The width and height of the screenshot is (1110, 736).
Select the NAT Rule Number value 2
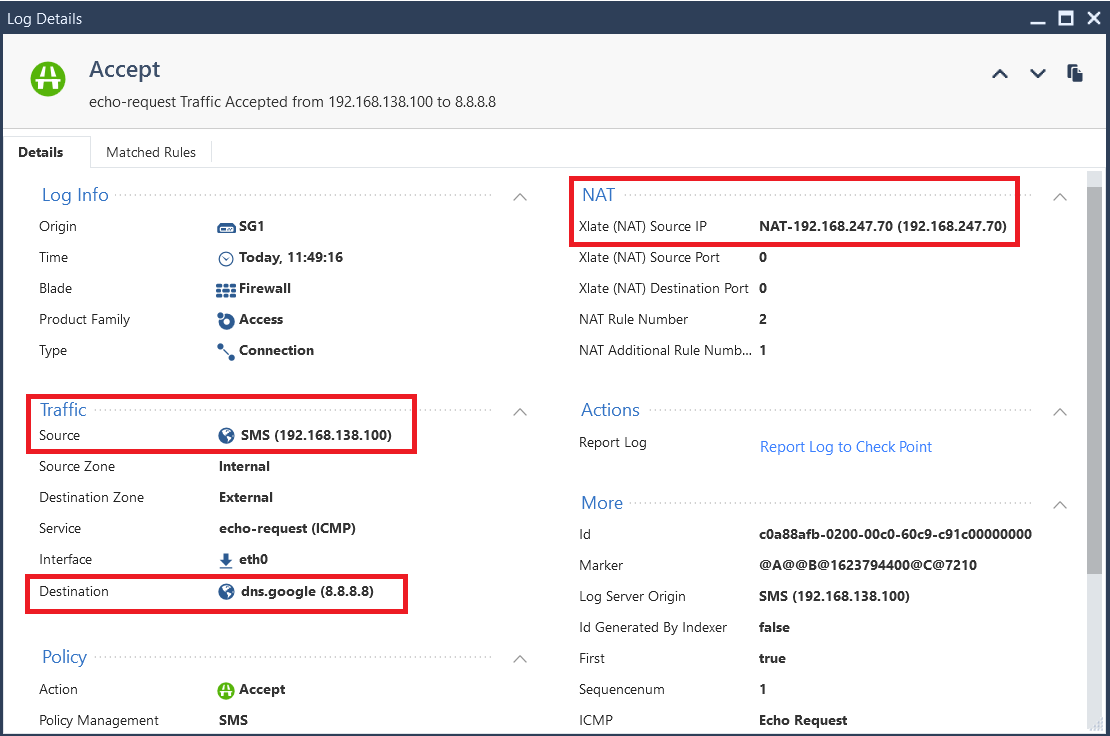tap(763, 319)
